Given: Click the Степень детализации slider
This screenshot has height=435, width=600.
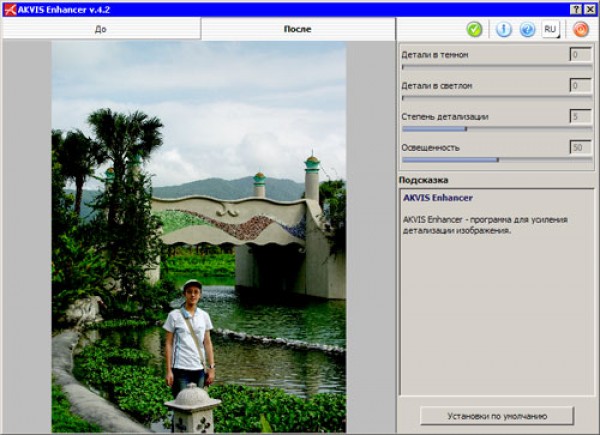Looking at the screenshot, I should pyautogui.click(x=497, y=129).
